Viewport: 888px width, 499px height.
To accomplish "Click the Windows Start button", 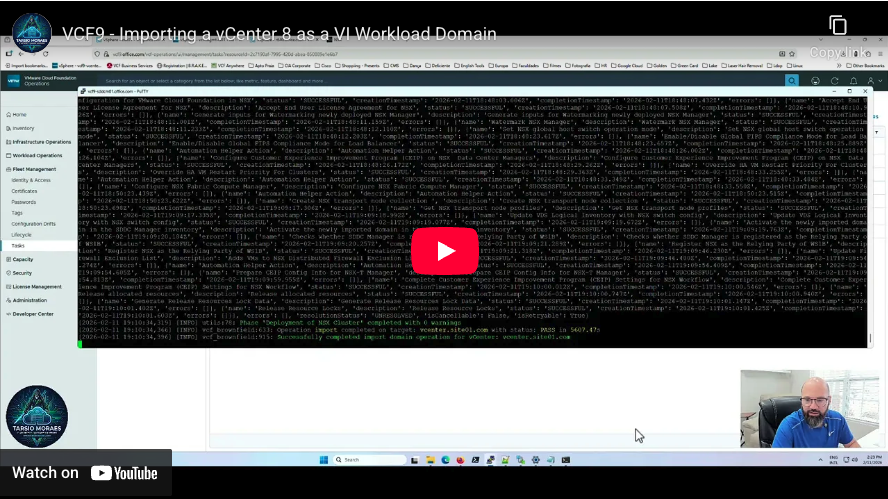I will (x=324, y=460).
